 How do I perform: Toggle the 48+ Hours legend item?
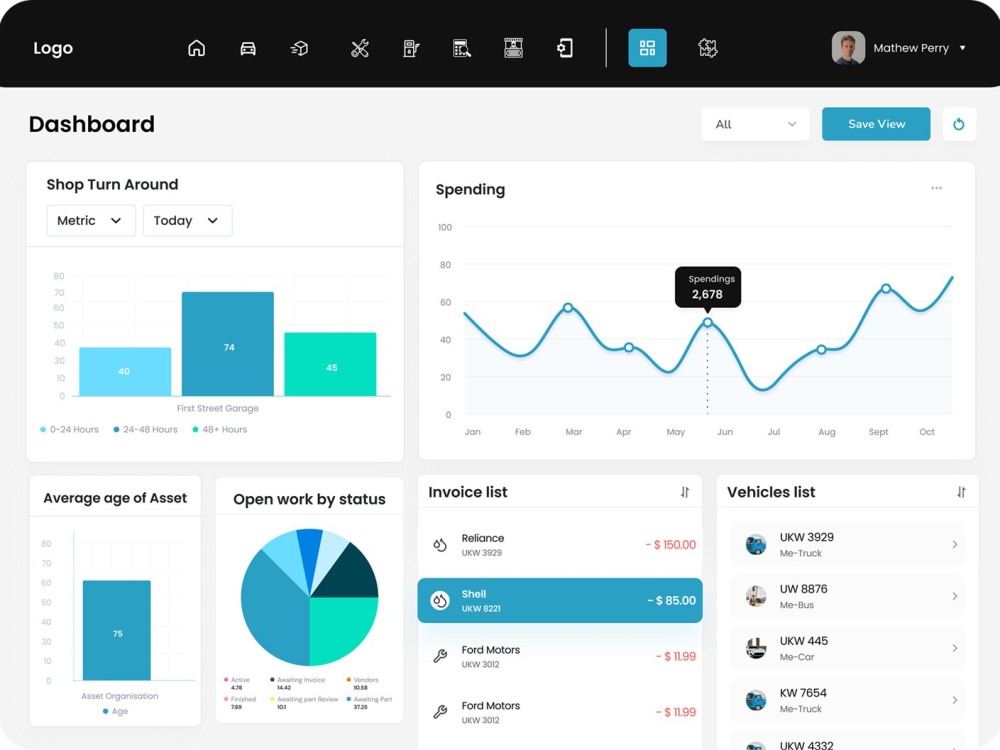pos(219,429)
